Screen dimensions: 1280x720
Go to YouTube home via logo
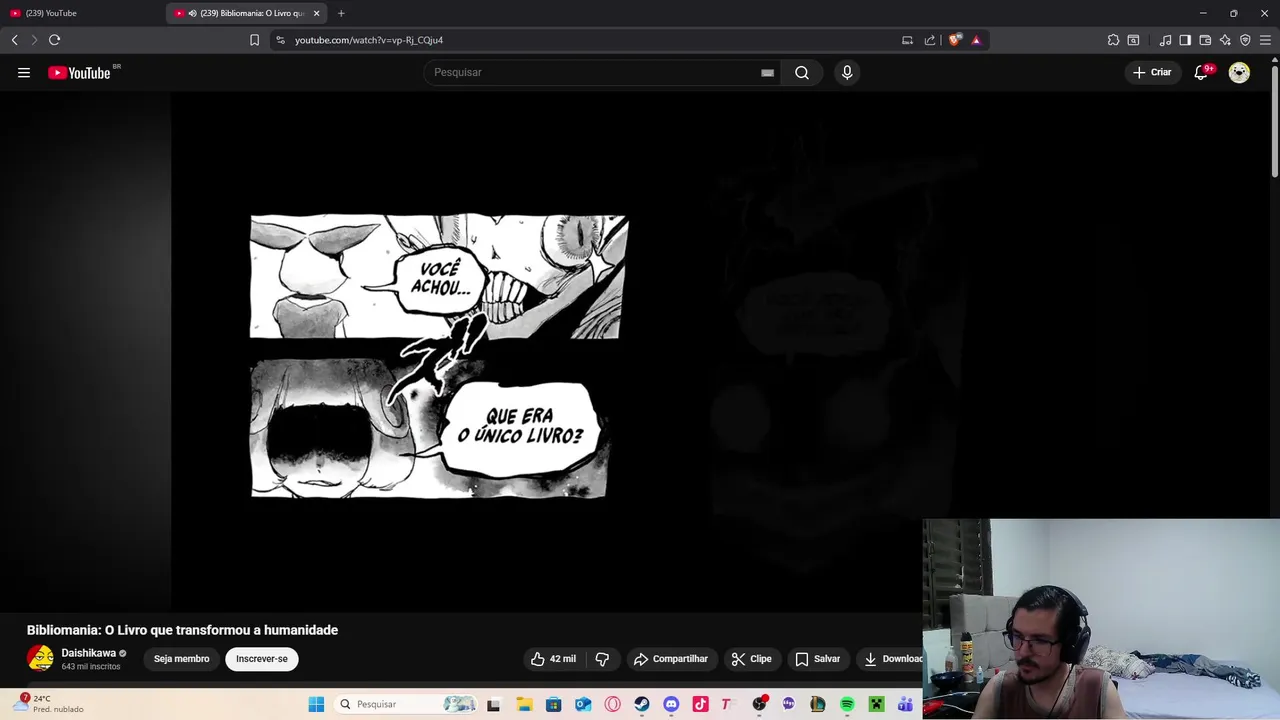(79, 72)
